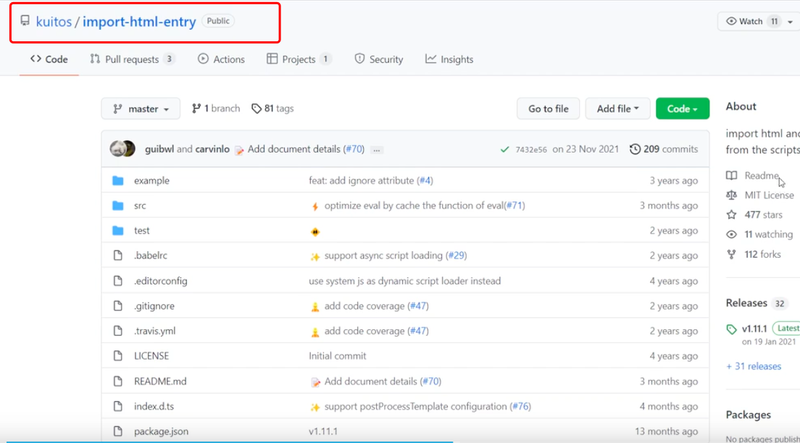Open the test folder
The height and width of the screenshot is (443, 800).
point(142,231)
